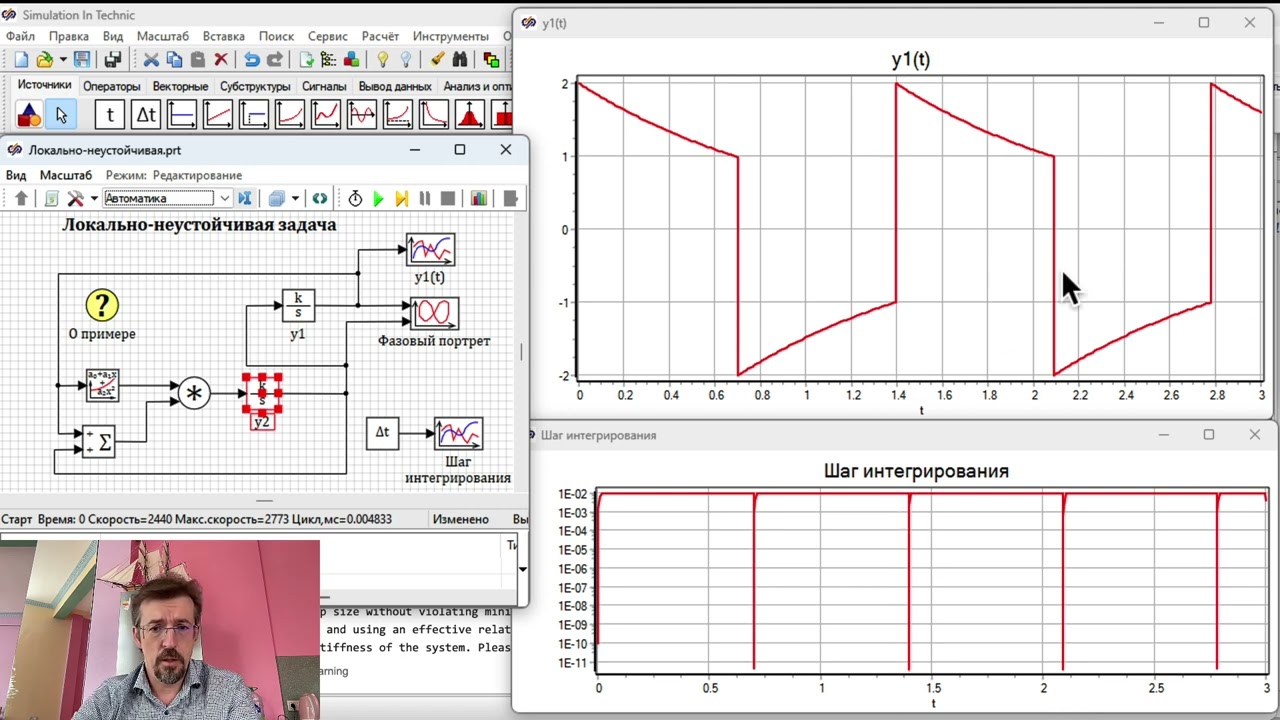This screenshot has height=720, width=1280.
Task: Click the script page icon in project toolbar
Action: (52, 198)
